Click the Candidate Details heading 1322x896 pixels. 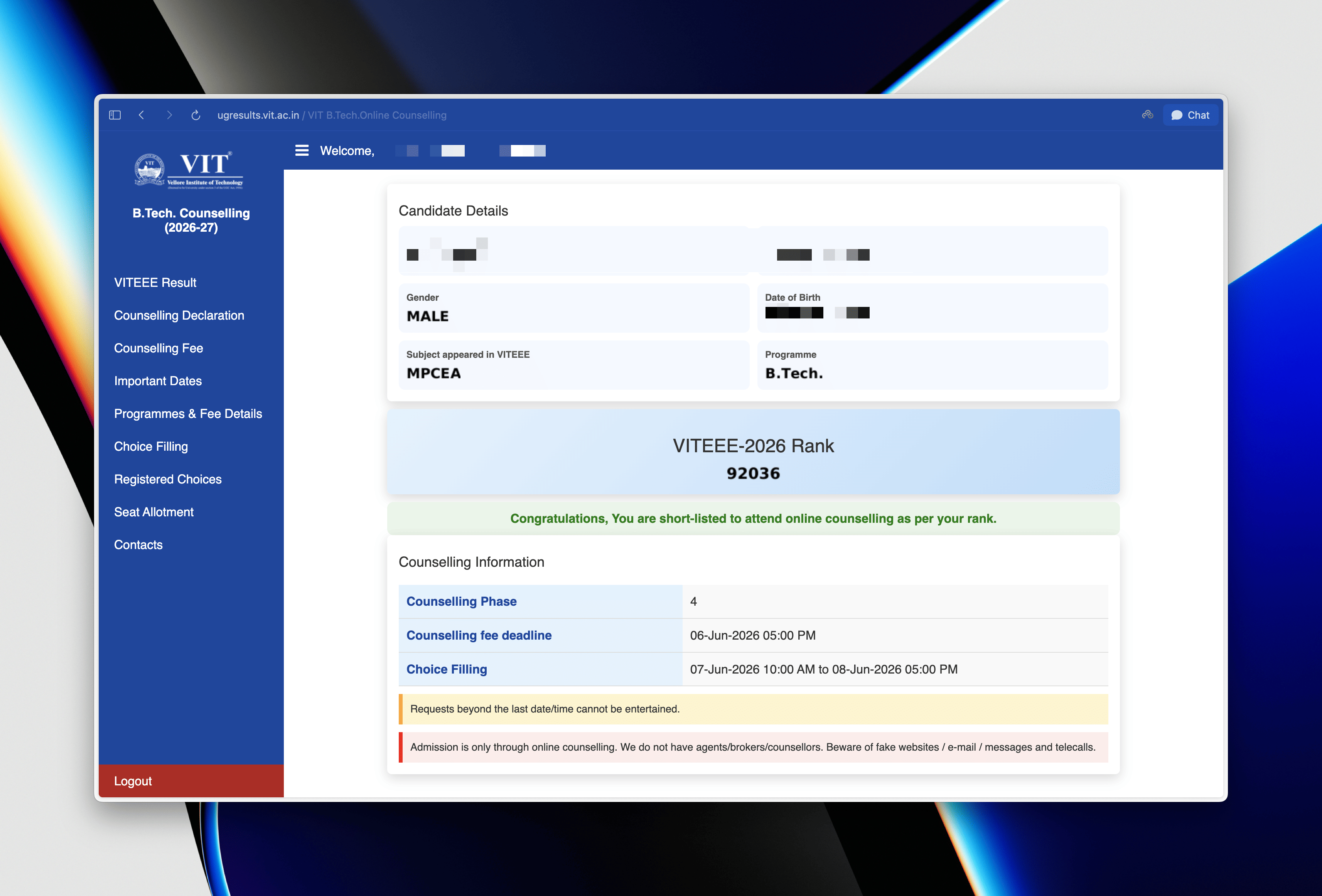[454, 211]
